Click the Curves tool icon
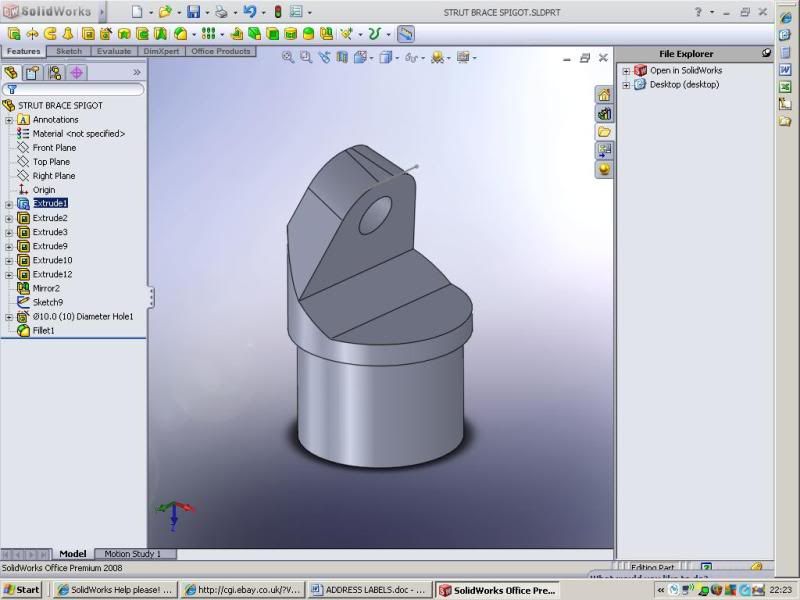This screenshot has height=600, width=800. [x=375, y=34]
